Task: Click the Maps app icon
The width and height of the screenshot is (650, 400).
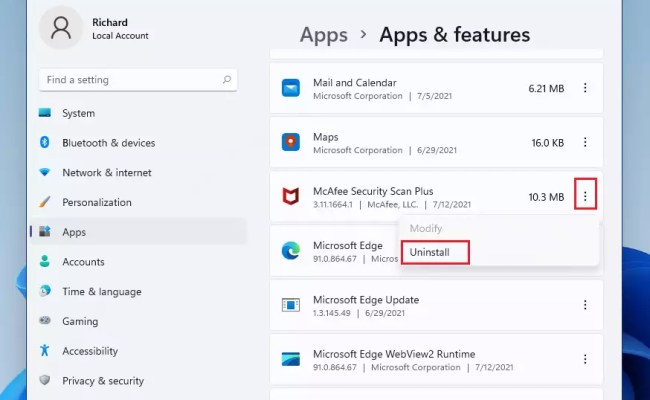Action: (291, 142)
